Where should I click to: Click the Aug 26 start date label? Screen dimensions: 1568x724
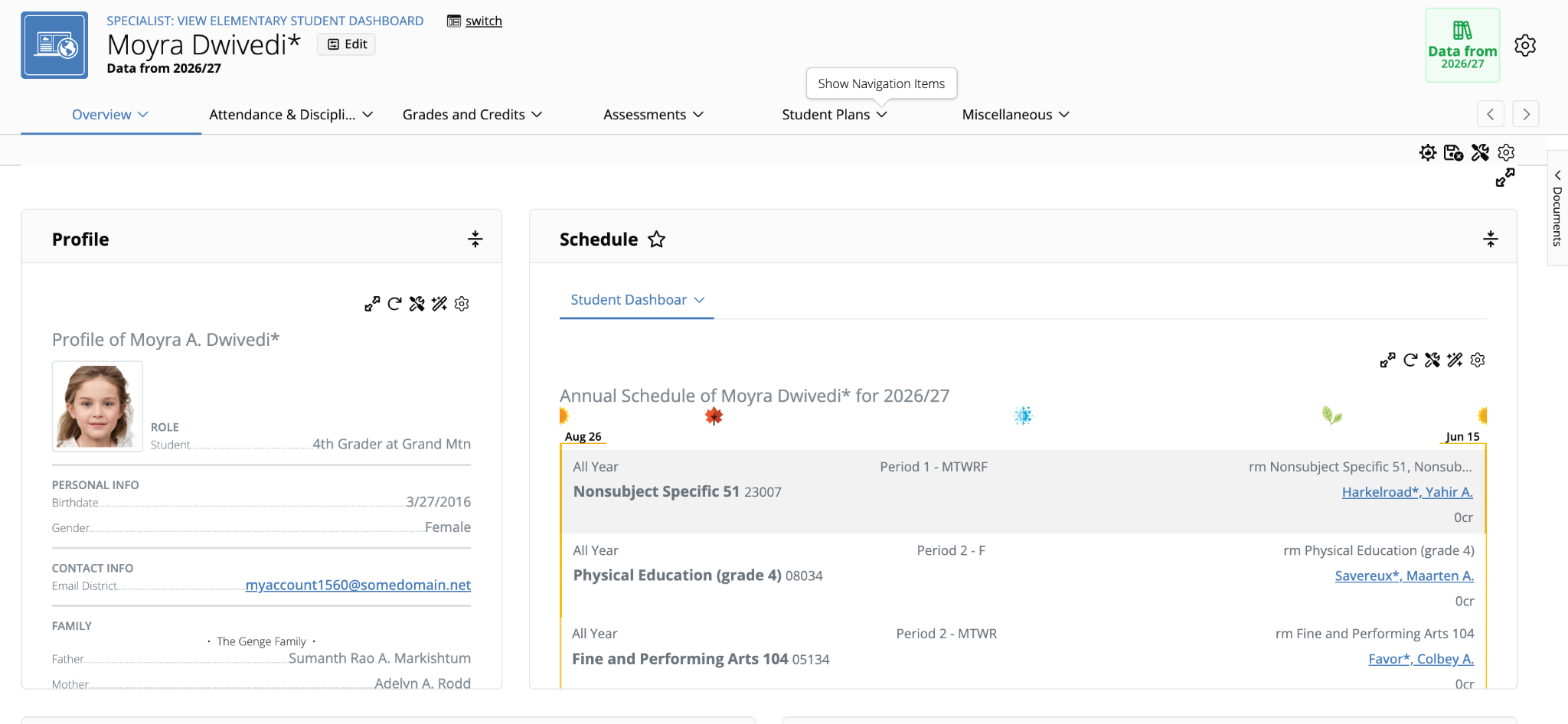[583, 436]
